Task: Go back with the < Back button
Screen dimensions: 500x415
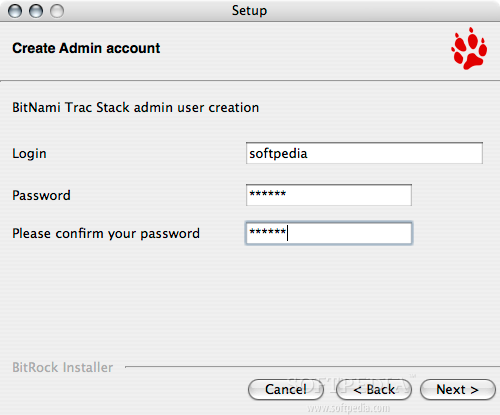Action: tap(374, 389)
